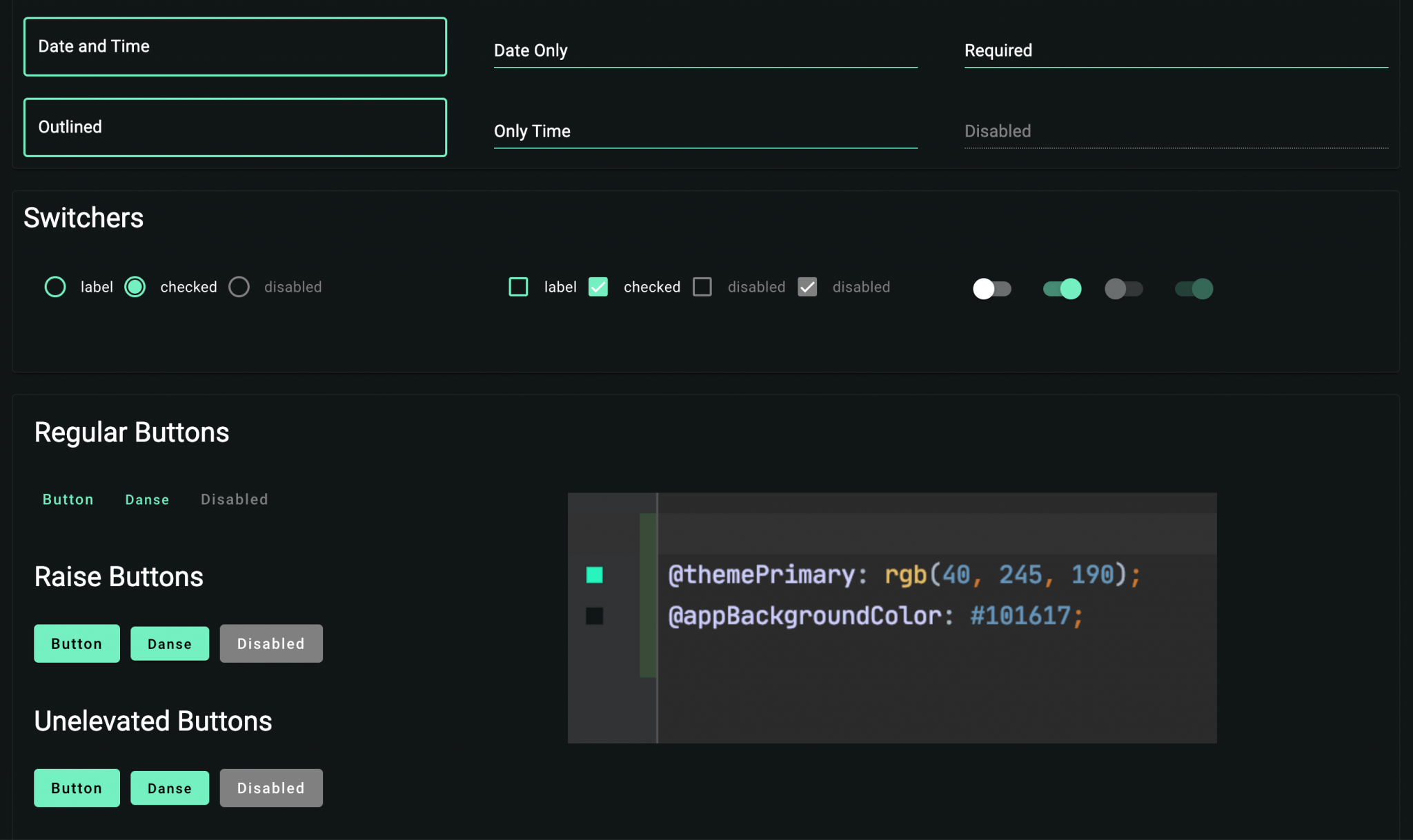
Task: Click the flat 'Button' text button
Action: pos(68,499)
